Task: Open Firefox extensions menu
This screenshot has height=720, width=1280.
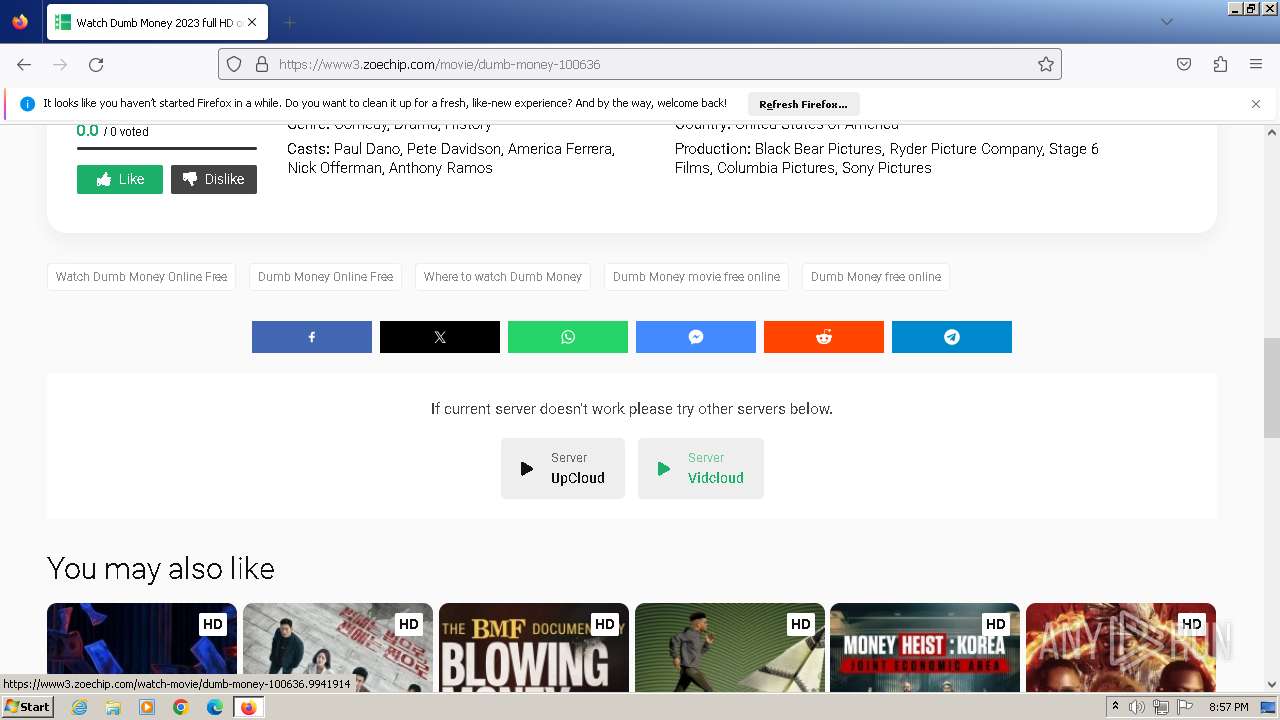Action: tap(1220, 64)
